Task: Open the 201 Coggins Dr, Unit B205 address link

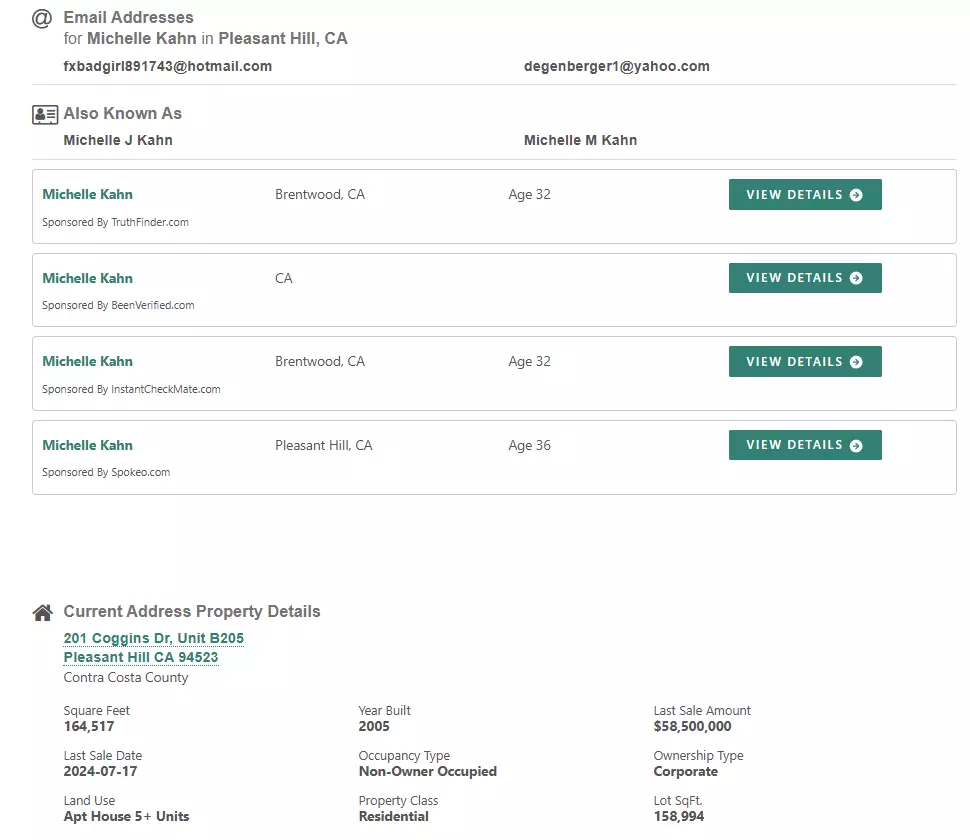Action: pos(153,638)
